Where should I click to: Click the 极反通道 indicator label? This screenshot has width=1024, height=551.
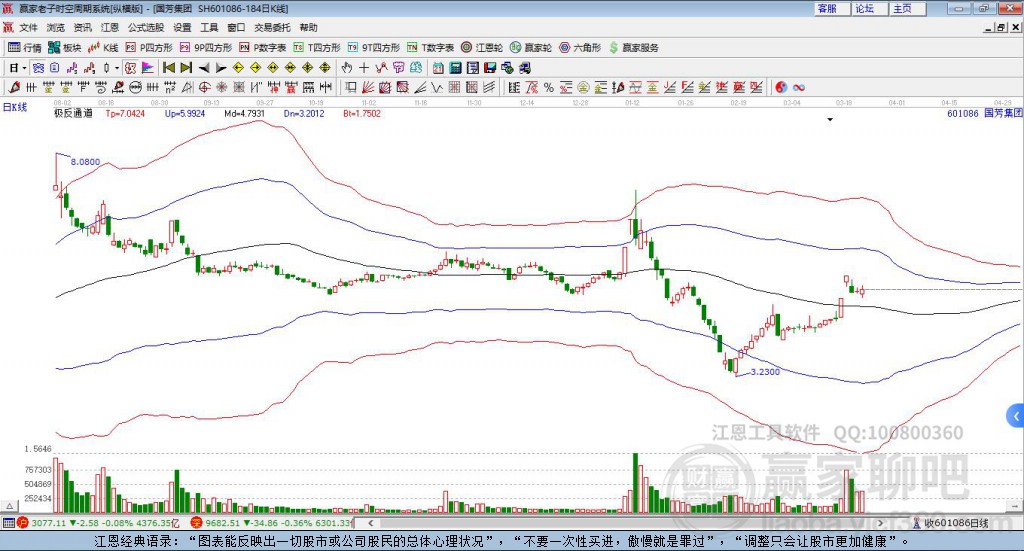(x=73, y=113)
